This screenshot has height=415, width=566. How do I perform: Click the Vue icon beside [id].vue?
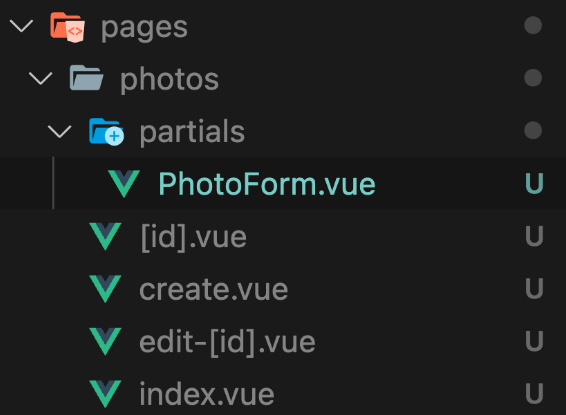click(x=105, y=236)
